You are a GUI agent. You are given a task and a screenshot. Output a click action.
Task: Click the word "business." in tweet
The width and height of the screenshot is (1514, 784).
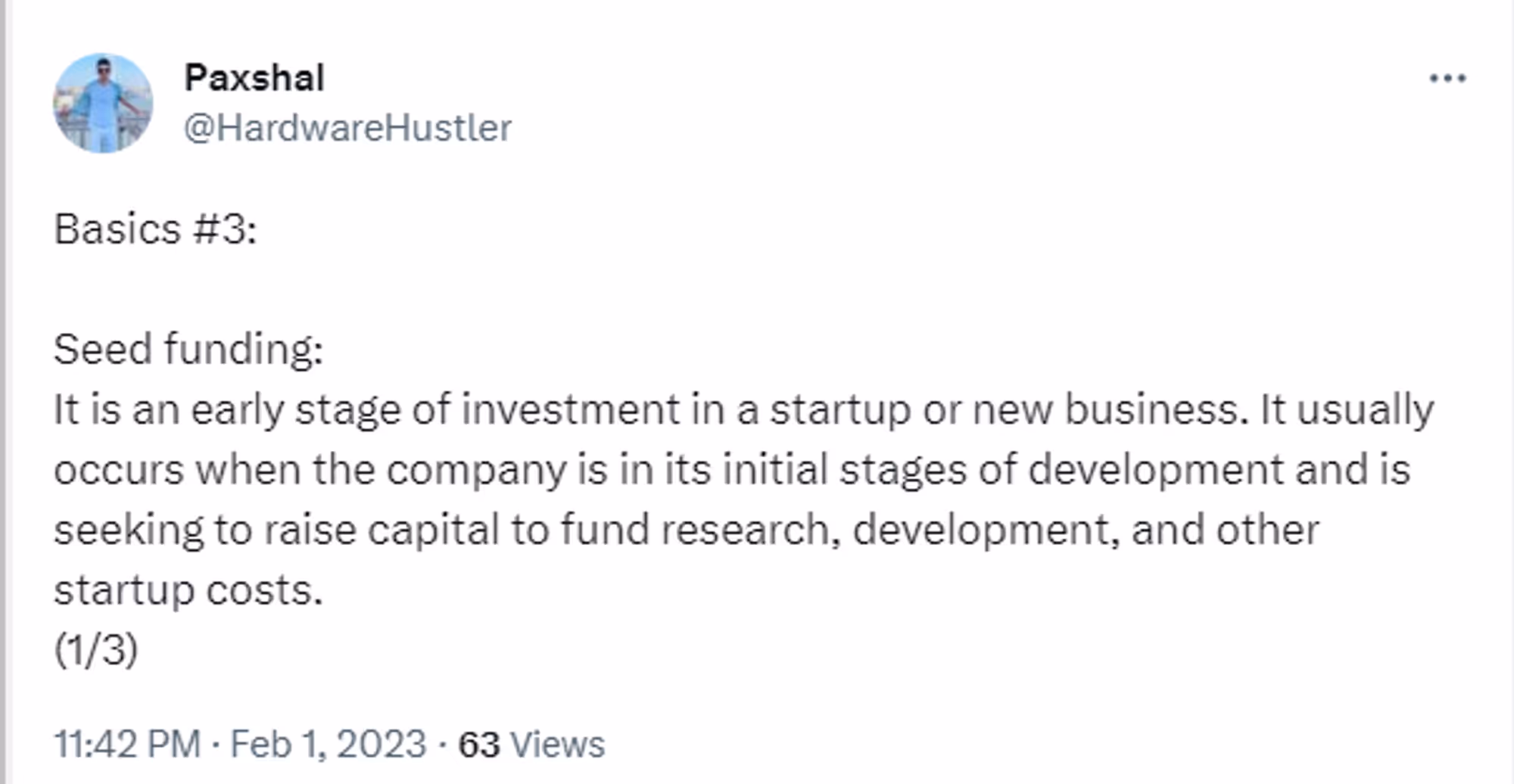[x=1156, y=409]
